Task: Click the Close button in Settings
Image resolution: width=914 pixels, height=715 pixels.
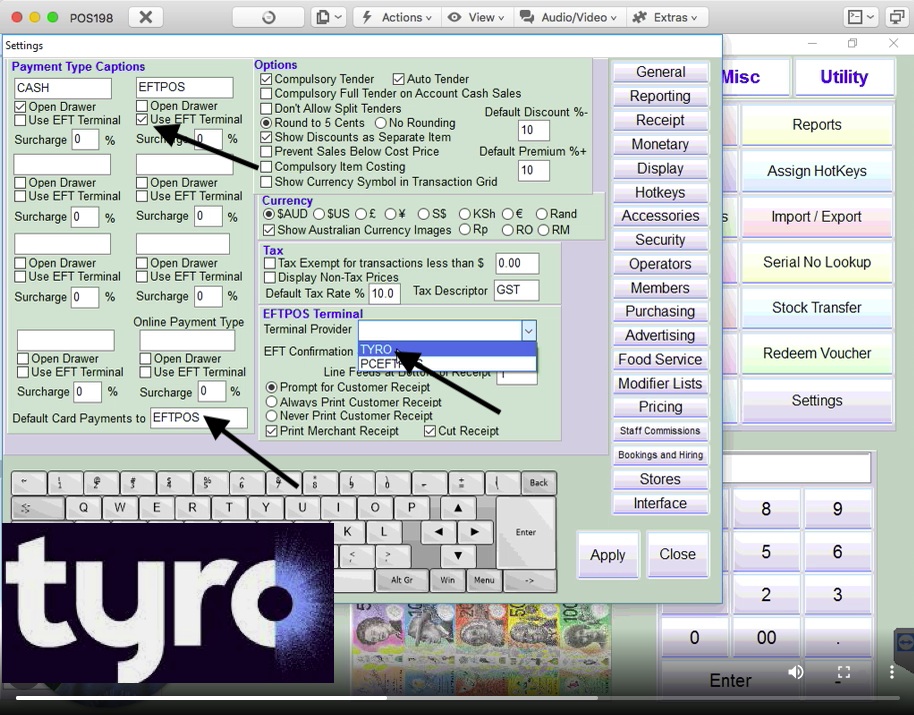Action: coord(677,554)
